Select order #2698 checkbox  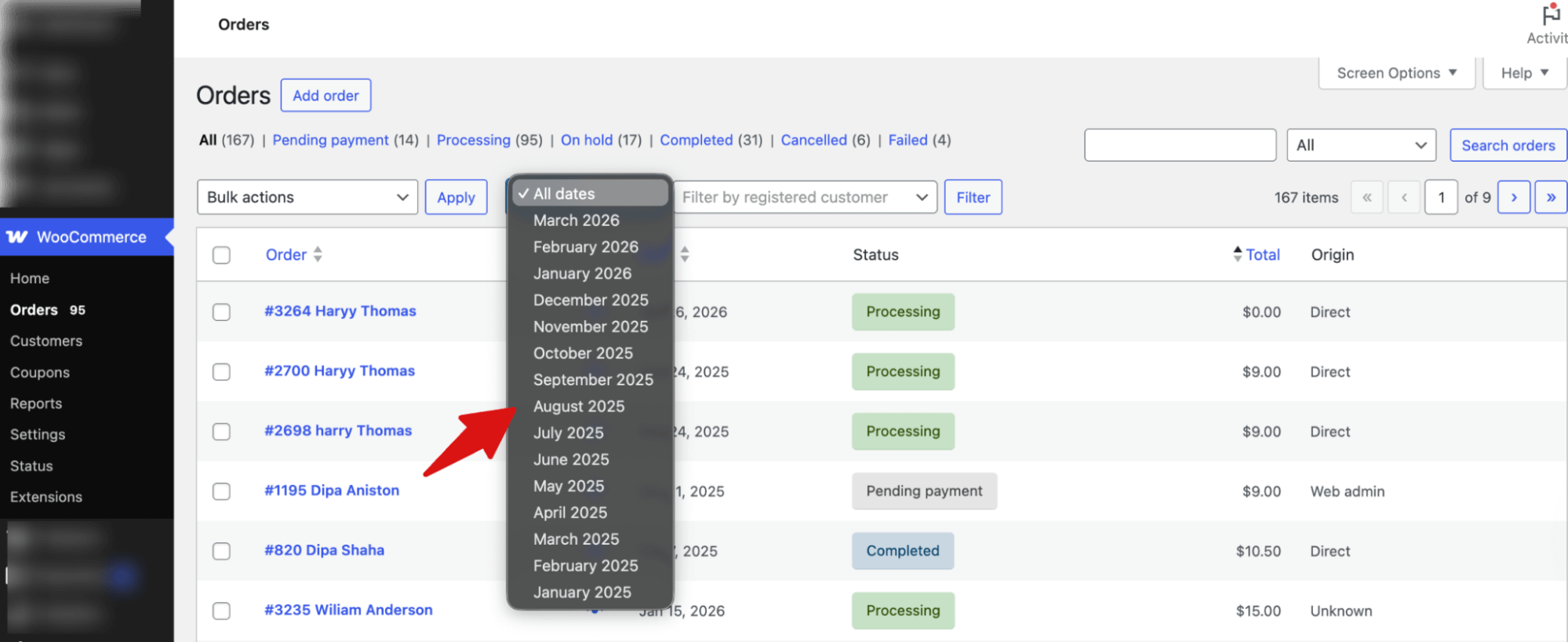[x=221, y=432]
